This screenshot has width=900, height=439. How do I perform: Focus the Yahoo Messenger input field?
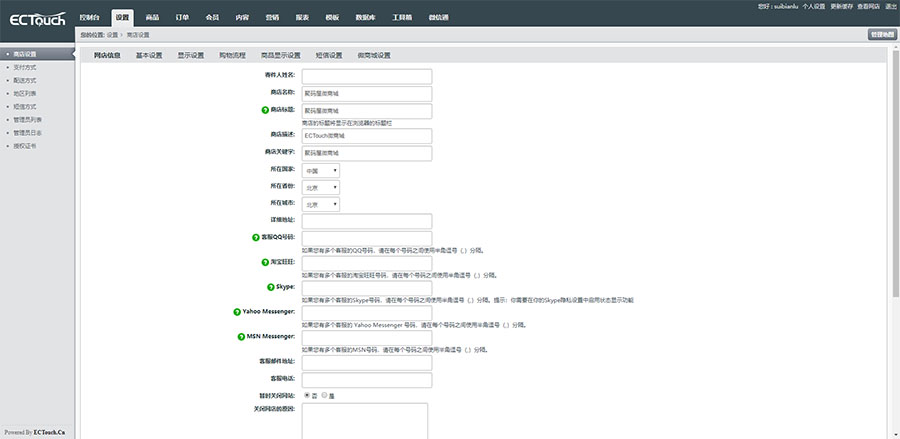pos(367,313)
